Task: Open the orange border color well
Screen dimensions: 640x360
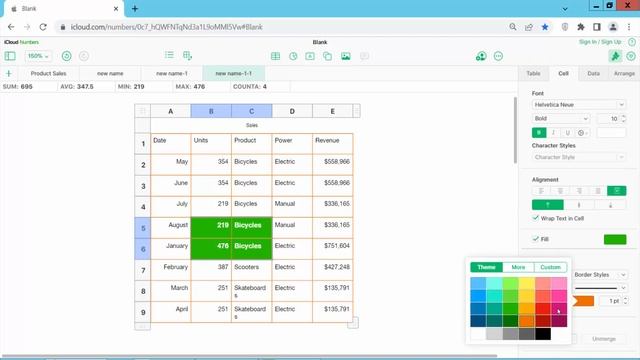Action: 583,301
